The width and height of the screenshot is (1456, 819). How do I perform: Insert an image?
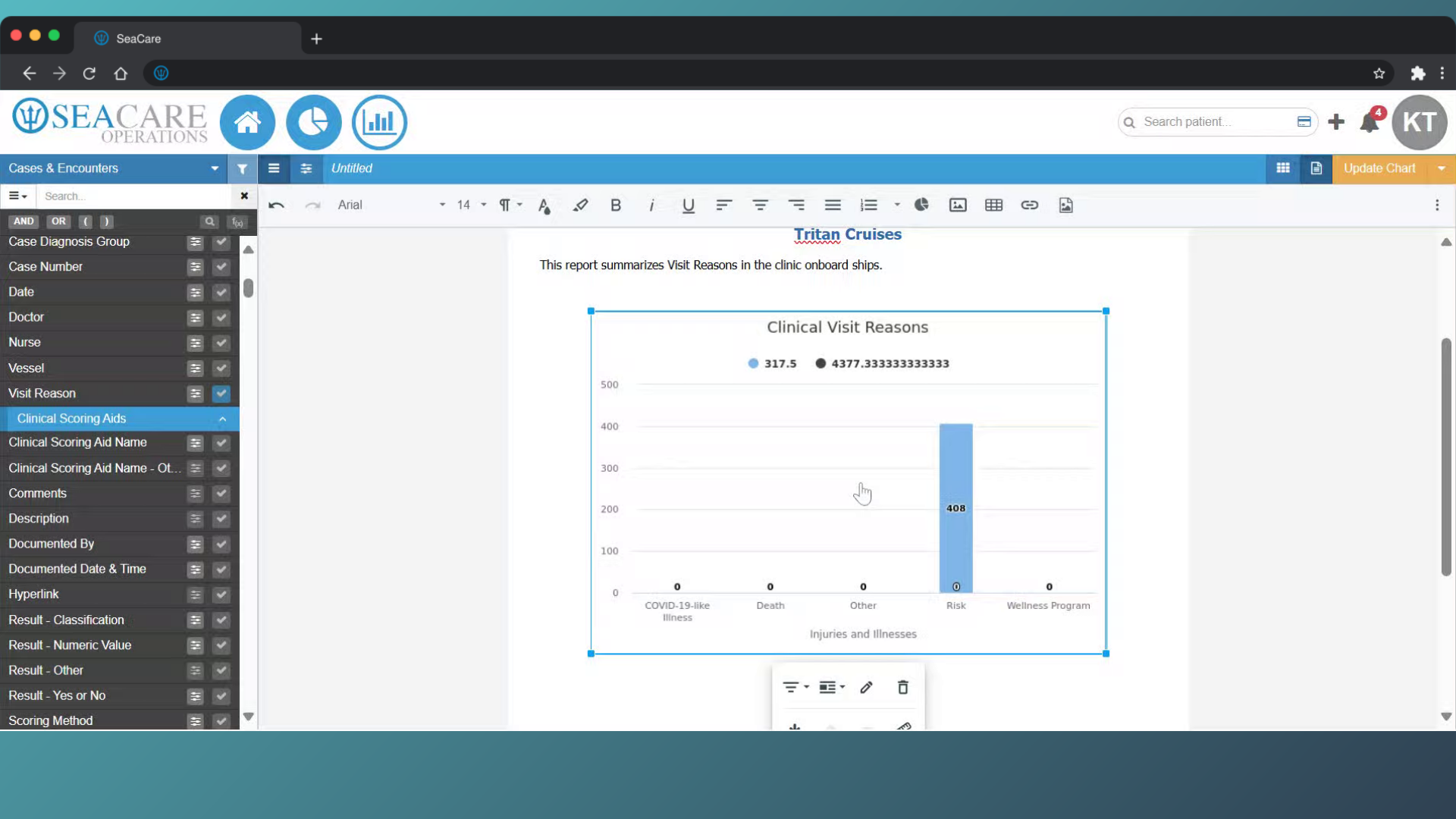958,206
